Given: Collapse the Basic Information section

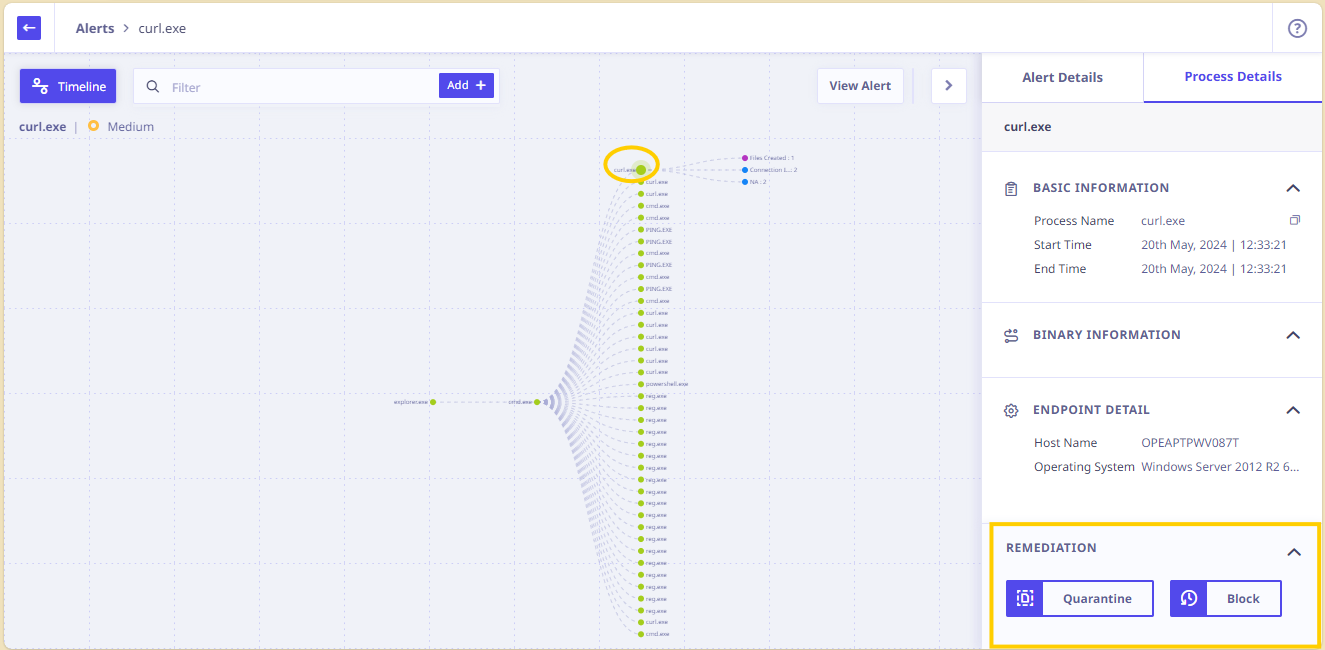Looking at the screenshot, I should (x=1293, y=188).
